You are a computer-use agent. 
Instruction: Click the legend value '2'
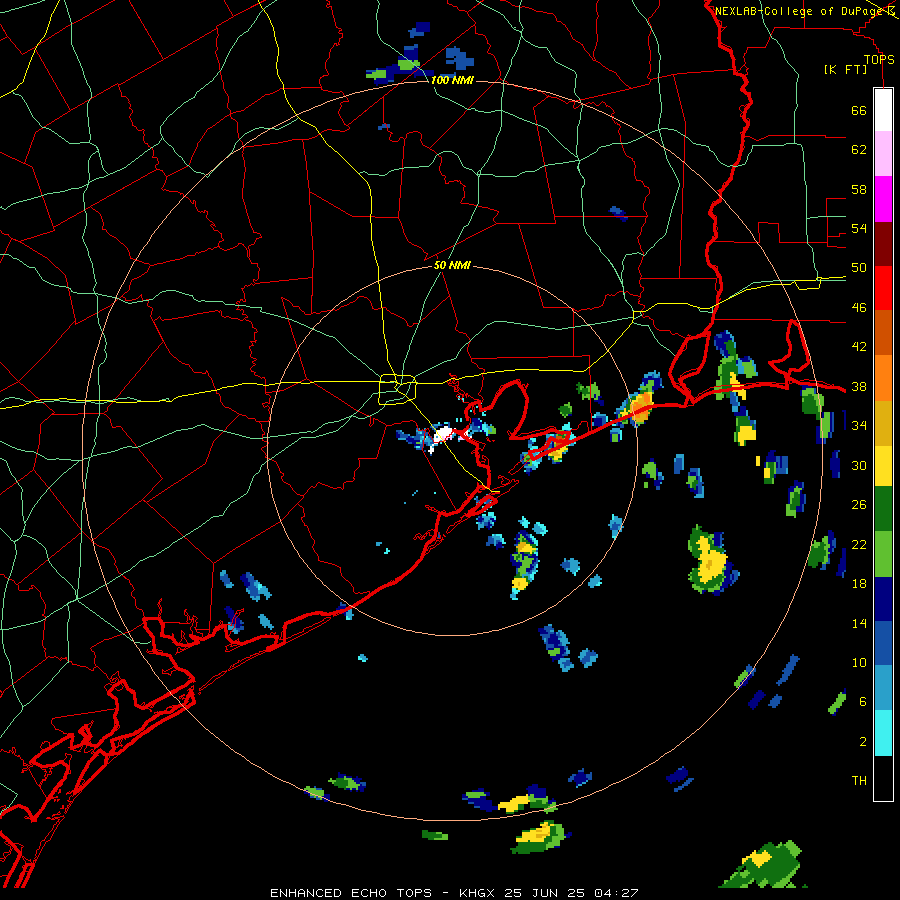(x=863, y=742)
